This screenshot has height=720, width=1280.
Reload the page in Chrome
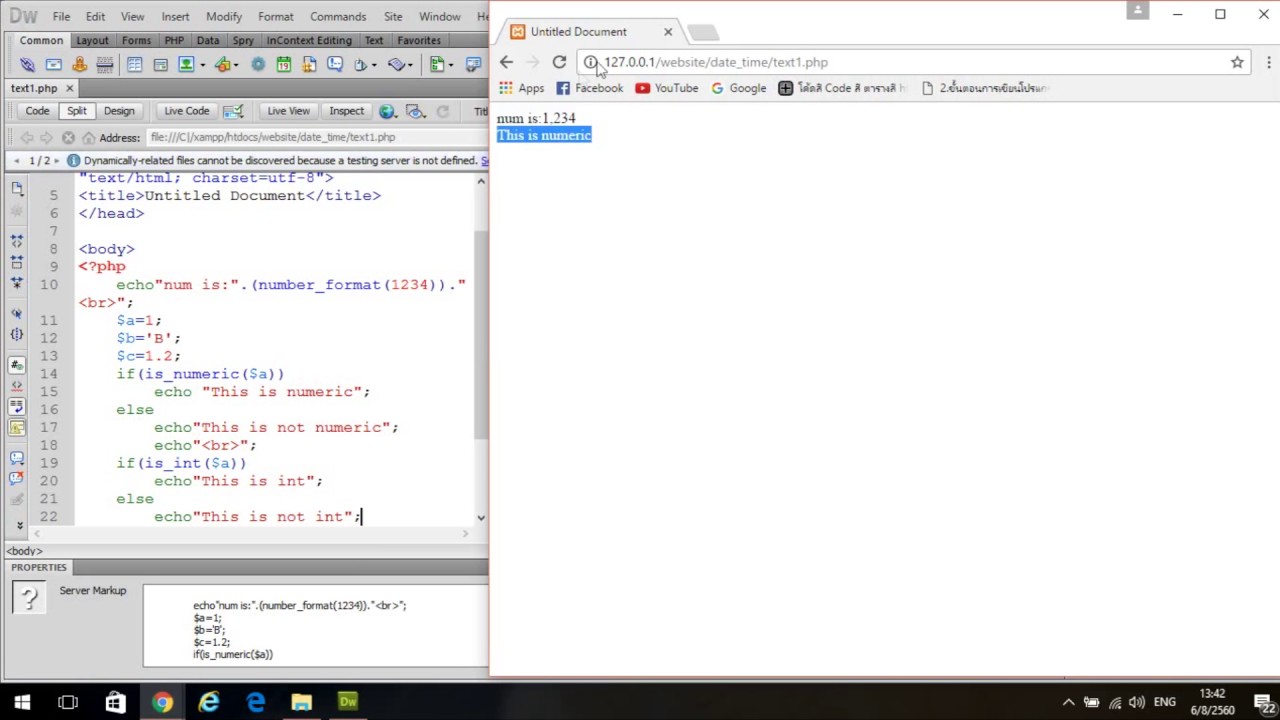click(559, 62)
